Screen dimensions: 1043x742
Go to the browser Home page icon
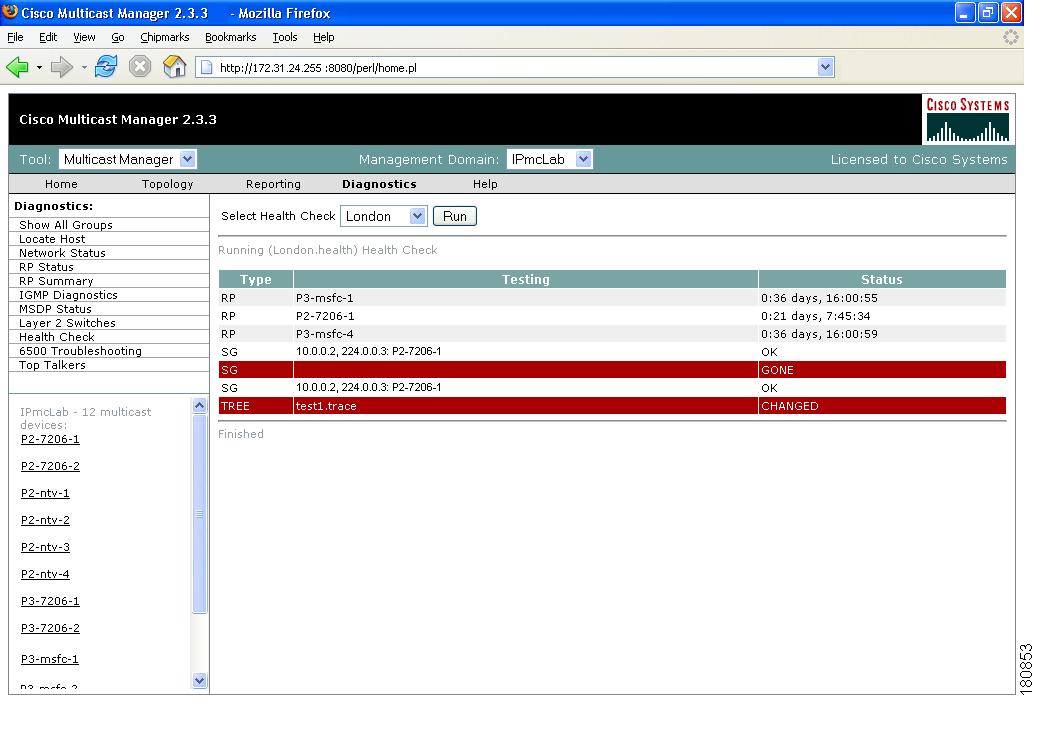pyautogui.click(x=174, y=67)
